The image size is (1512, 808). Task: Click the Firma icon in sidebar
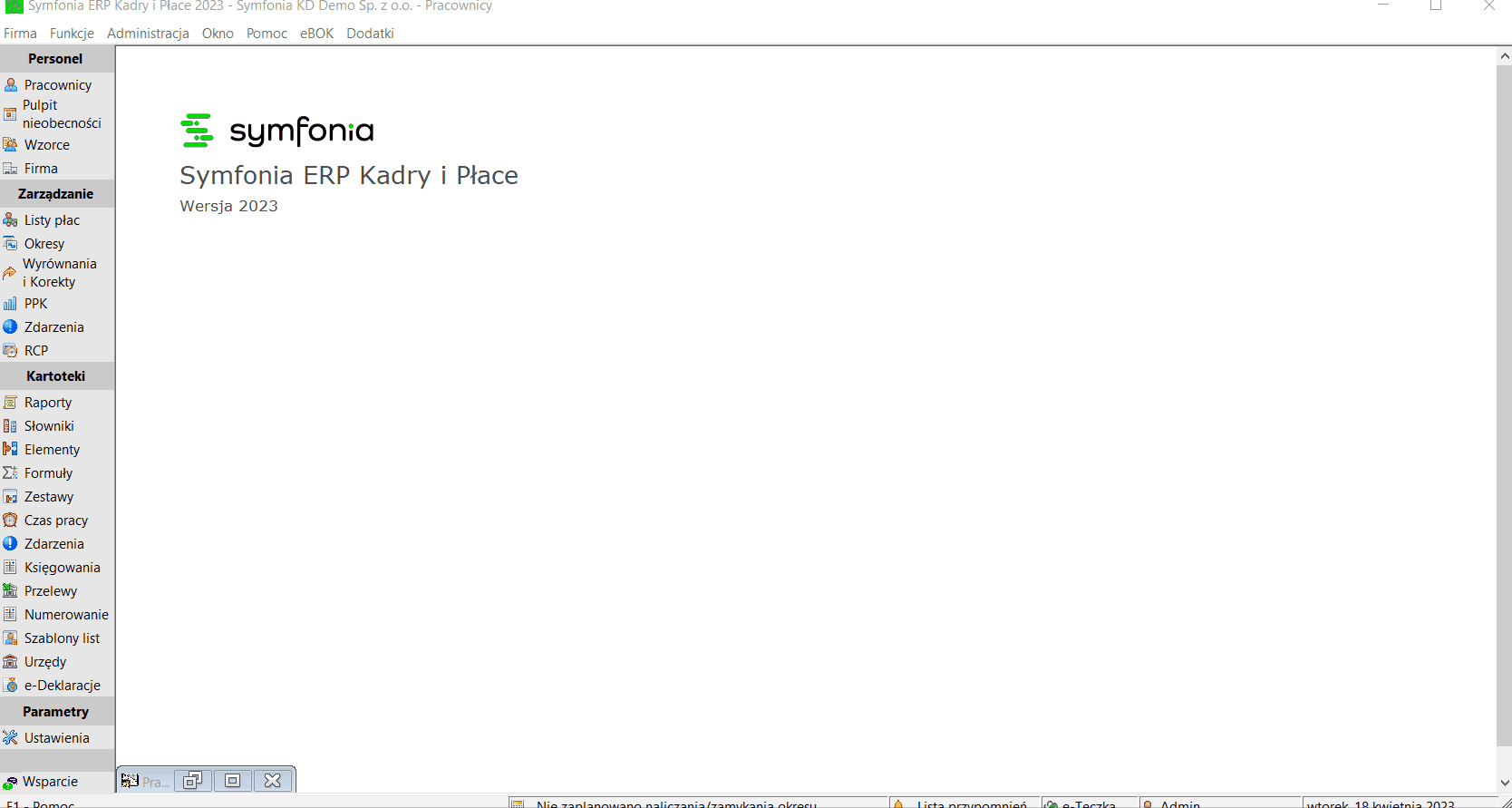tap(11, 168)
